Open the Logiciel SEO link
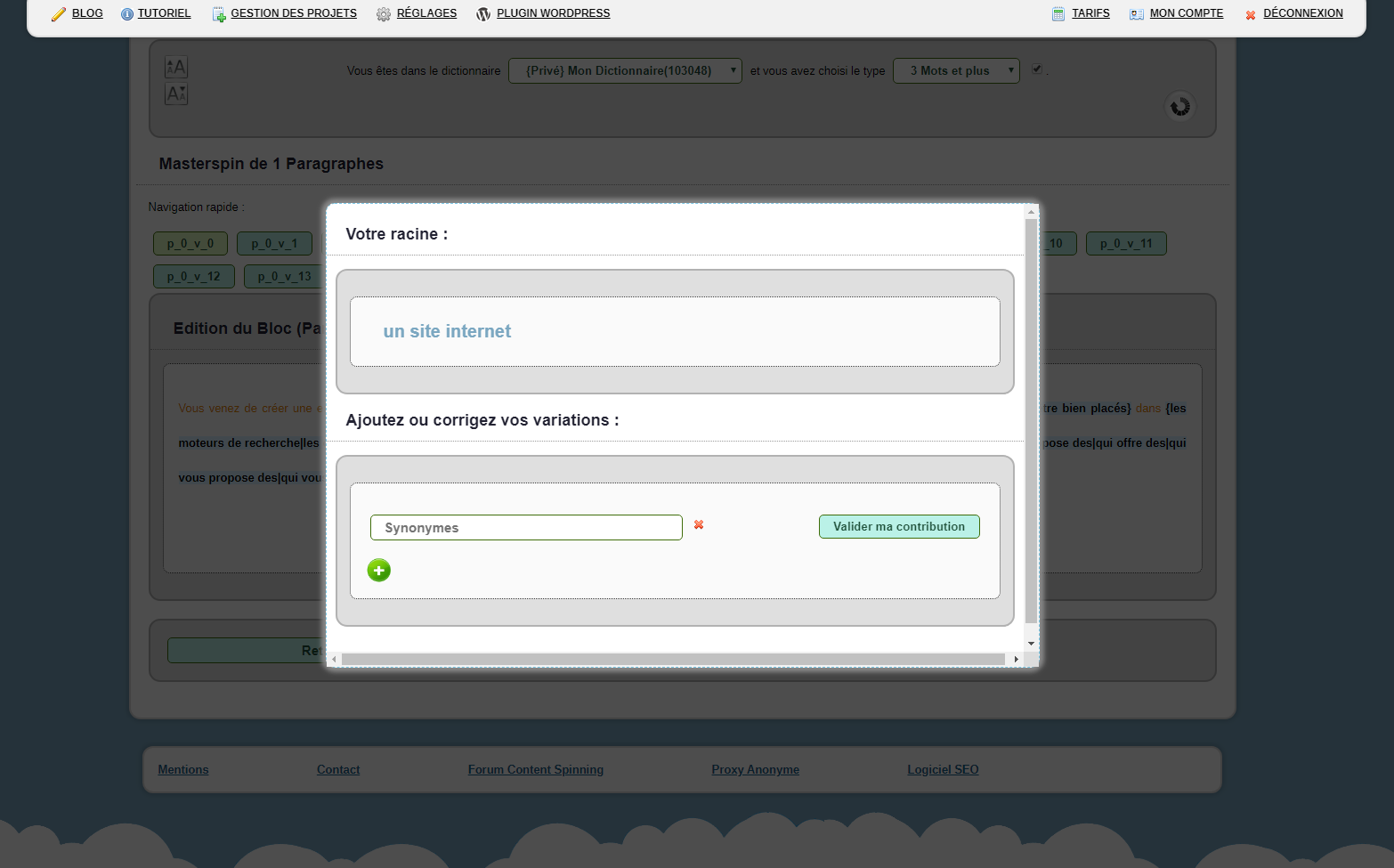Viewport: 1394px width, 868px height. pyautogui.click(x=943, y=769)
